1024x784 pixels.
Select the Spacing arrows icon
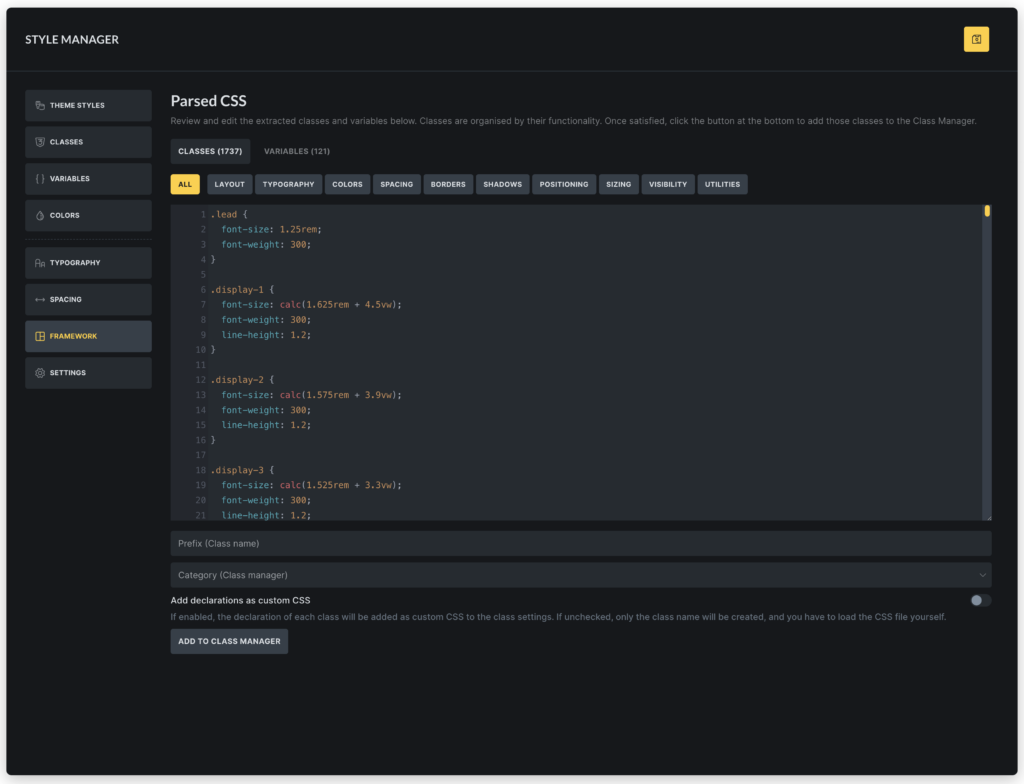(42, 299)
